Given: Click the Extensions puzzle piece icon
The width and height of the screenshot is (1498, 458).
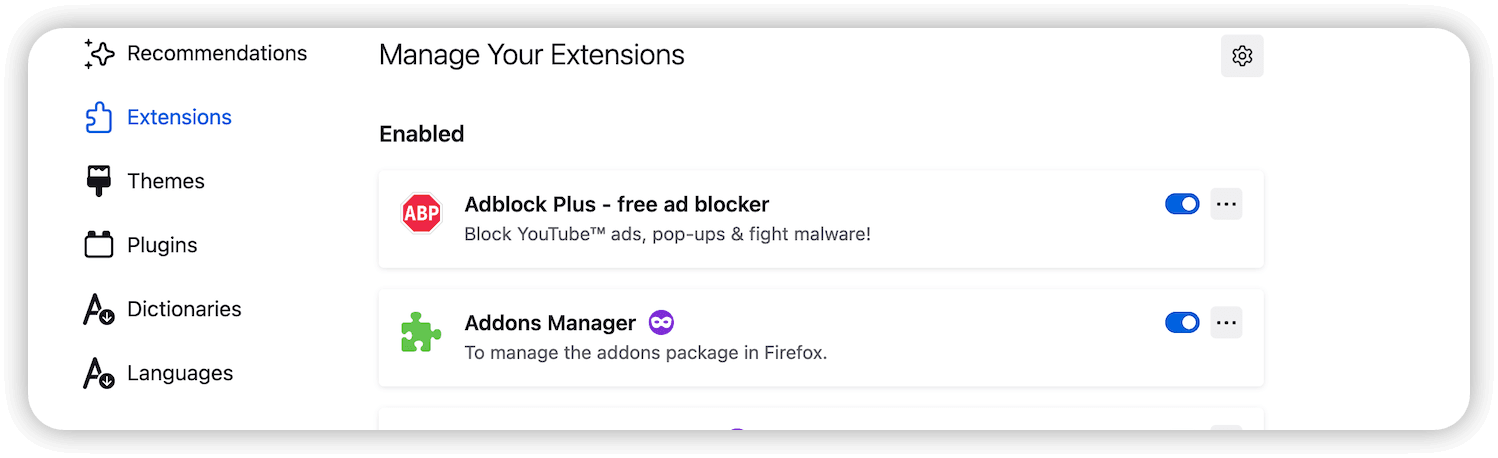Looking at the screenshot, I should (98, 118).
